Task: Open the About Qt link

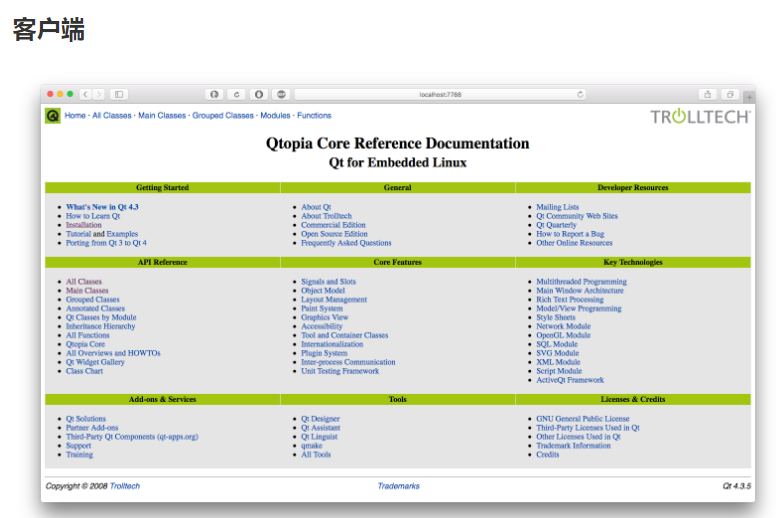Action: pyautogui.click(x=316, y=207)
